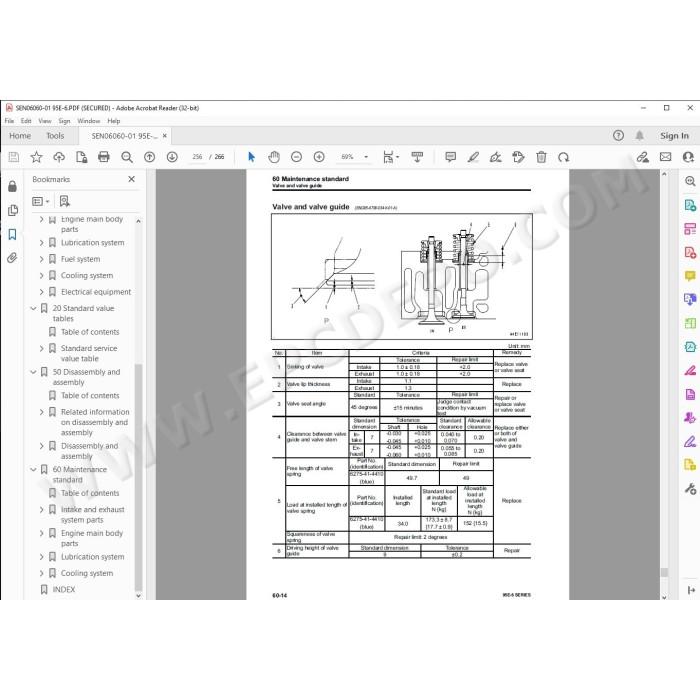This screenshot has height=700, width=700.
Task: Activate the selection arrow tool
Action: [x=251, y=157]
